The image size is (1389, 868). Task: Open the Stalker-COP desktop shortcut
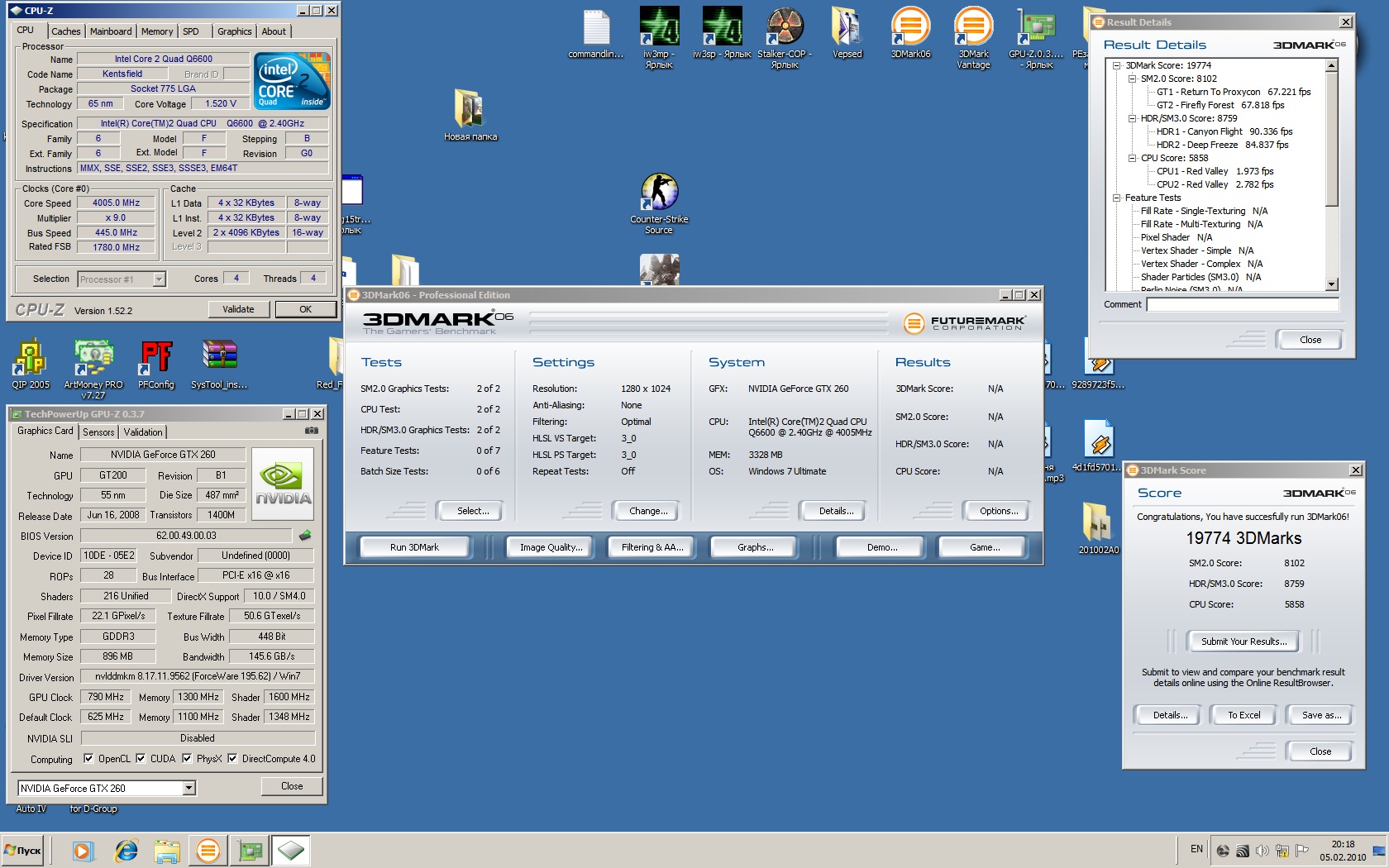tap(785, 38)
